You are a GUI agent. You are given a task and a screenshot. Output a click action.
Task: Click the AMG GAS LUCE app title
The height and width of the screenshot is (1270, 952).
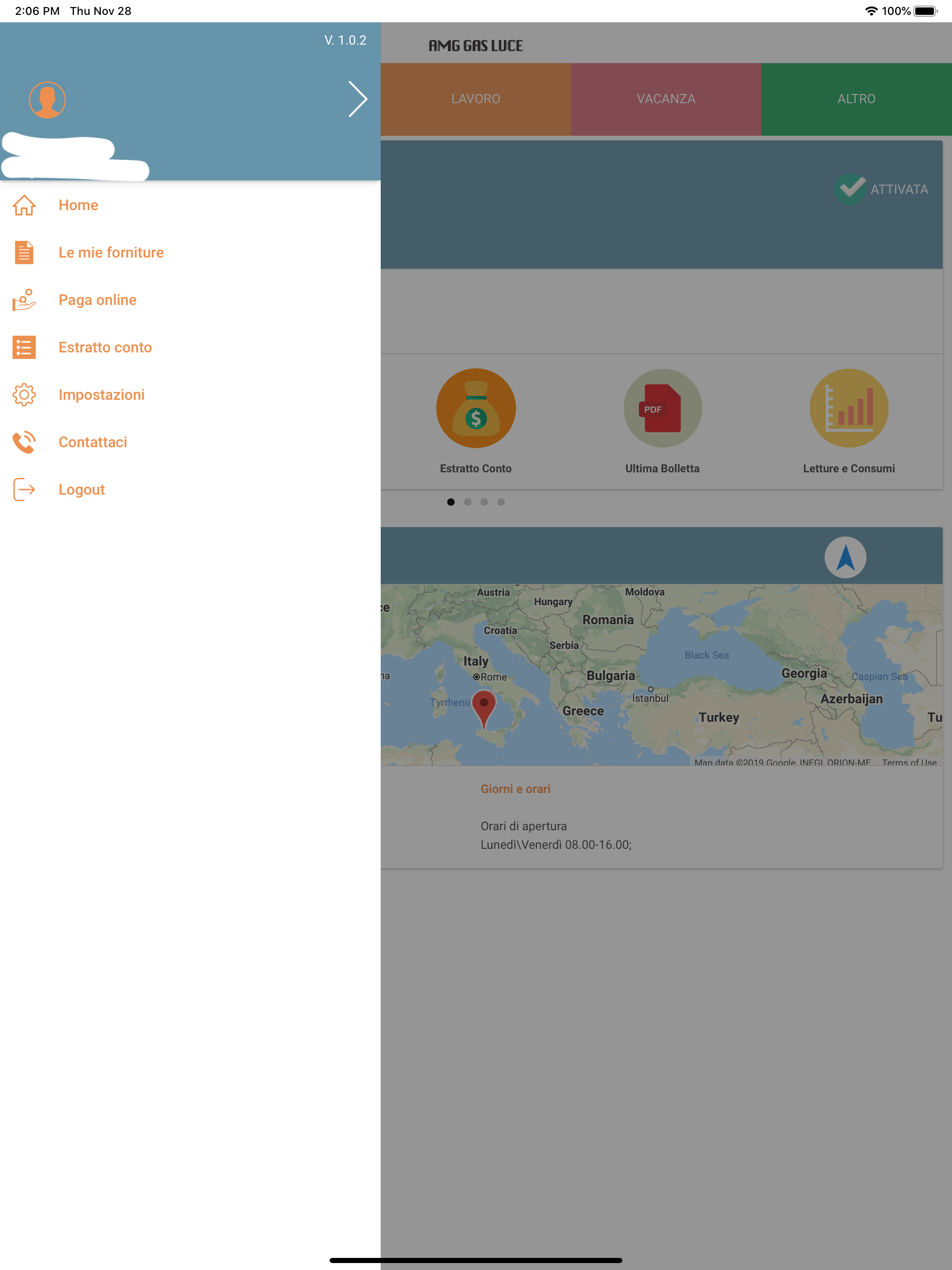click(476, 46)
